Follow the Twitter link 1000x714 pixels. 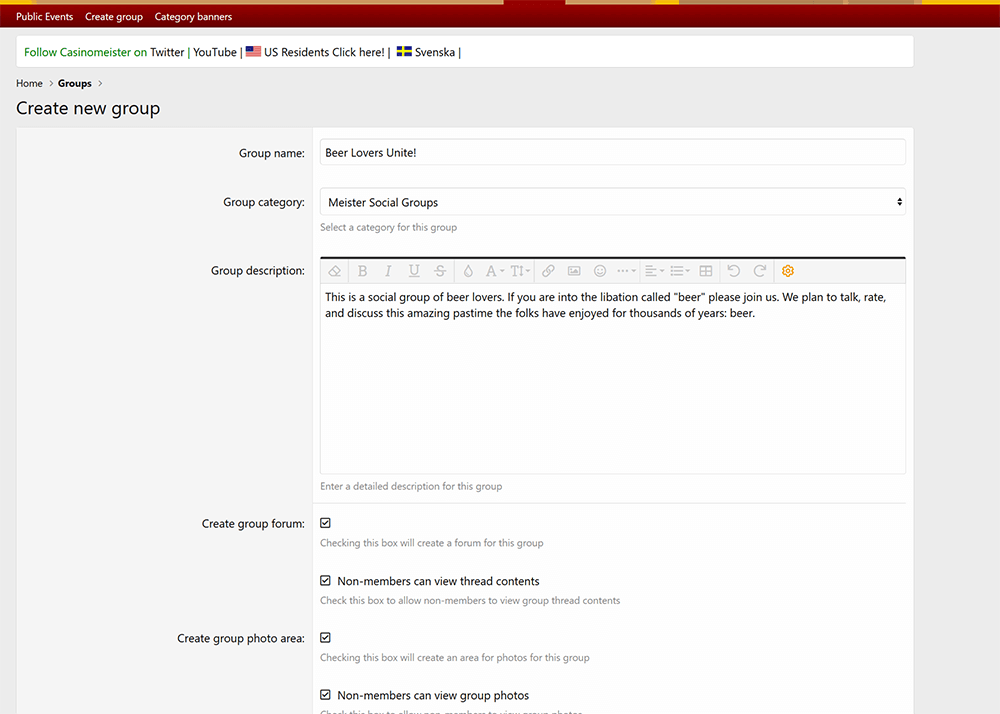point(167,52)
